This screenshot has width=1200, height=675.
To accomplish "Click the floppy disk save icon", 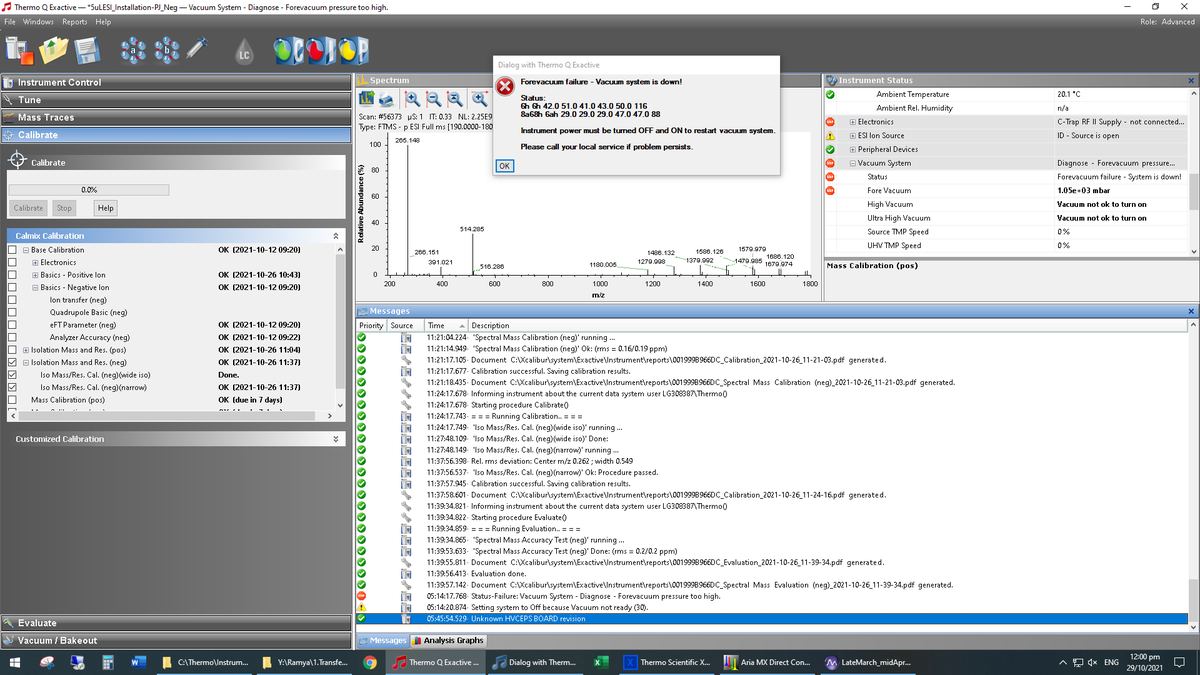I will 86,49.
